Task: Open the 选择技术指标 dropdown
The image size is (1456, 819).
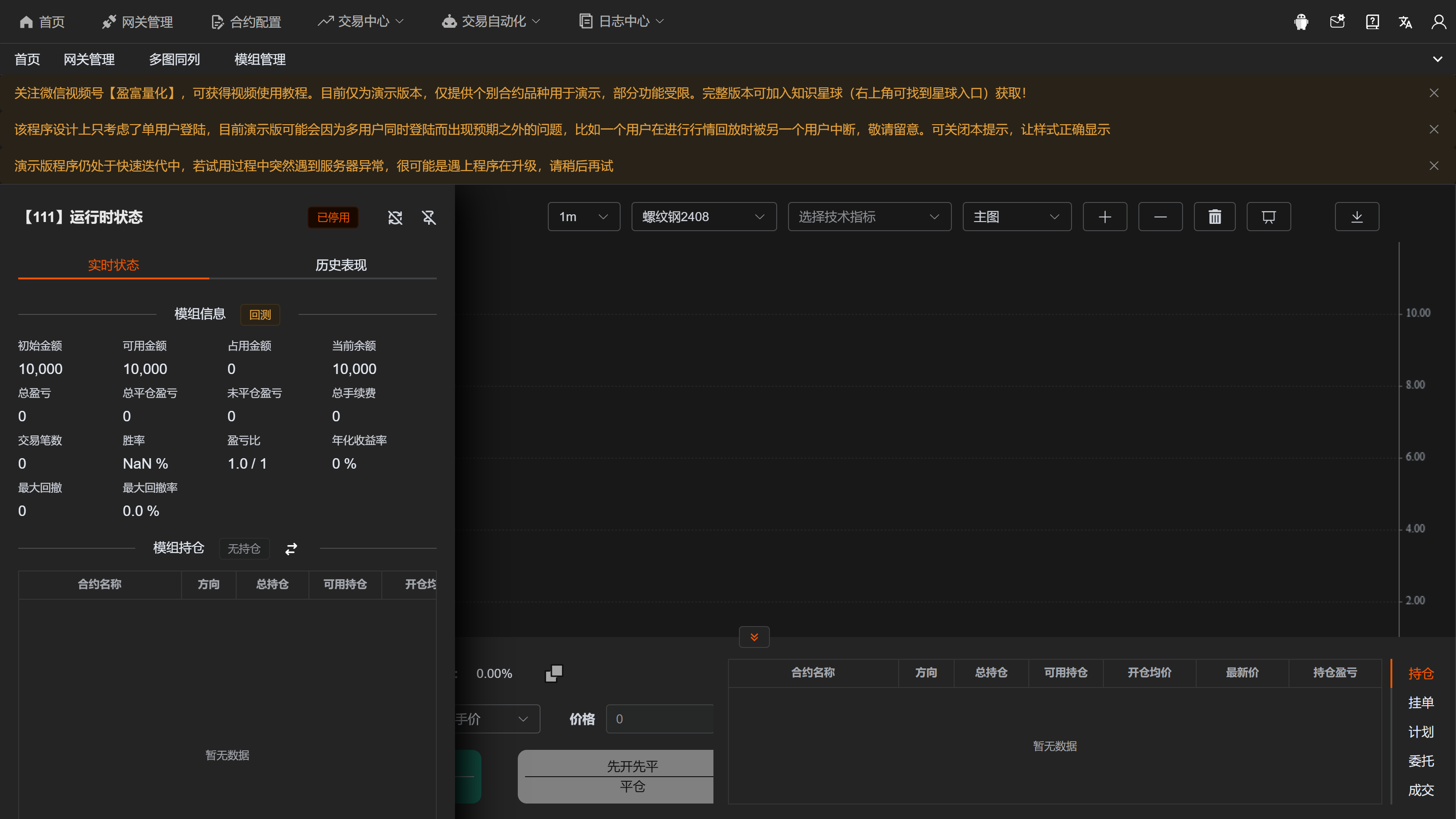Action: click(870, 217)
